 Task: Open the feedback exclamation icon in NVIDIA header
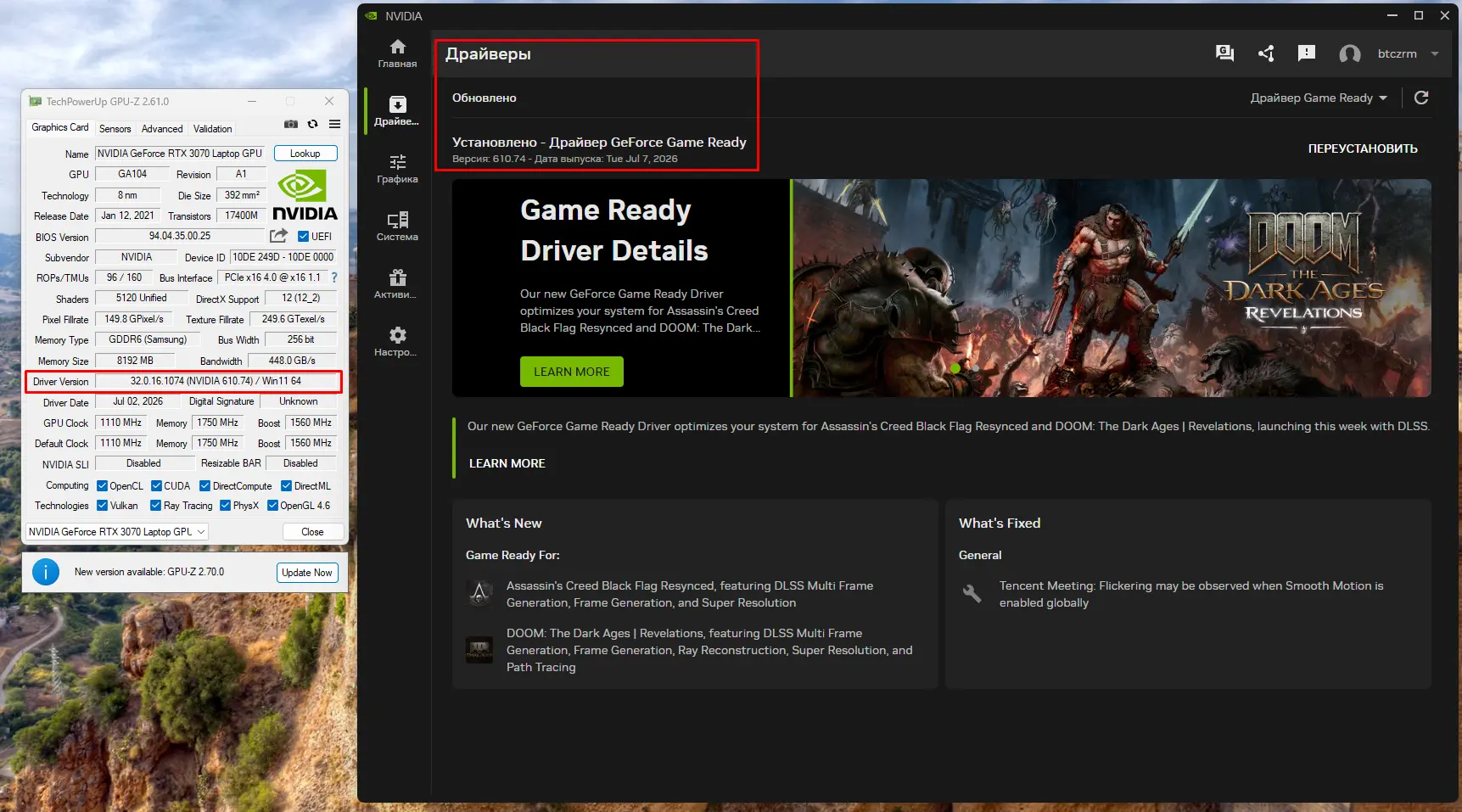click(1307, 53)
